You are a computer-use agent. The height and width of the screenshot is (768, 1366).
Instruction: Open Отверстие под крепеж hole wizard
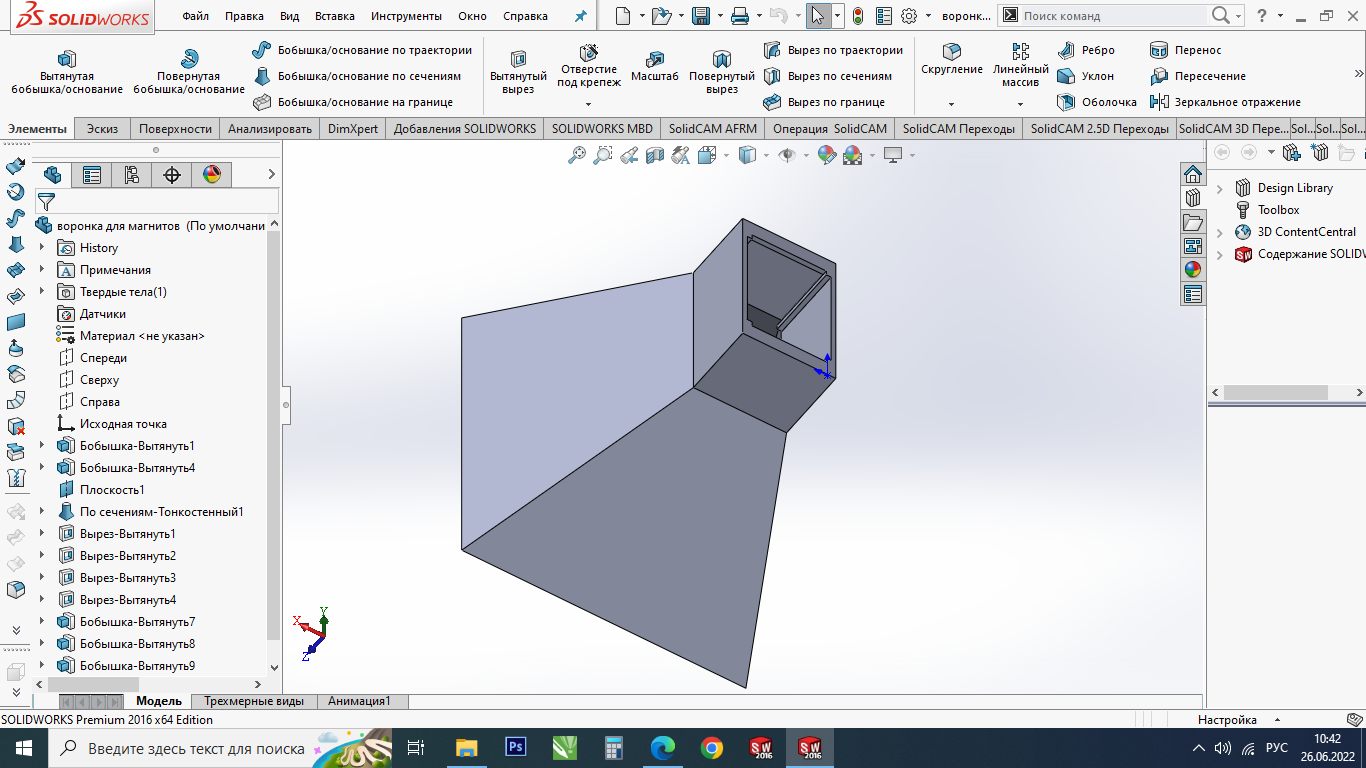coord(588,53)
